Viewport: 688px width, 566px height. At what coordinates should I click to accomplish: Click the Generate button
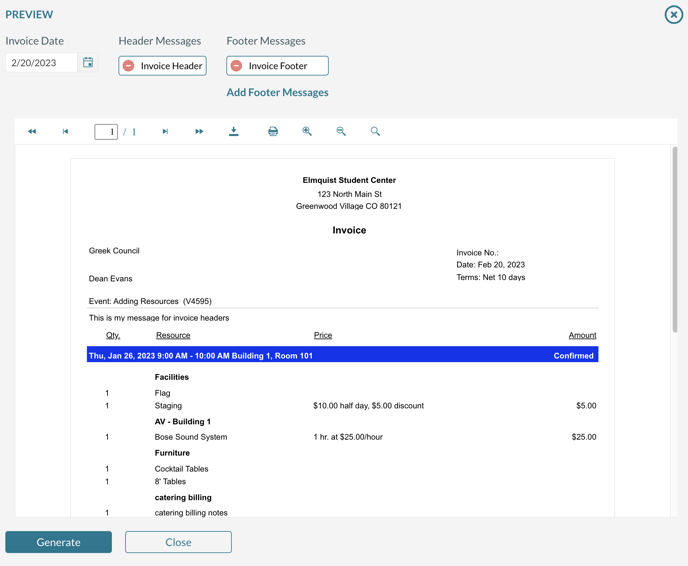(x=58, y=542)
